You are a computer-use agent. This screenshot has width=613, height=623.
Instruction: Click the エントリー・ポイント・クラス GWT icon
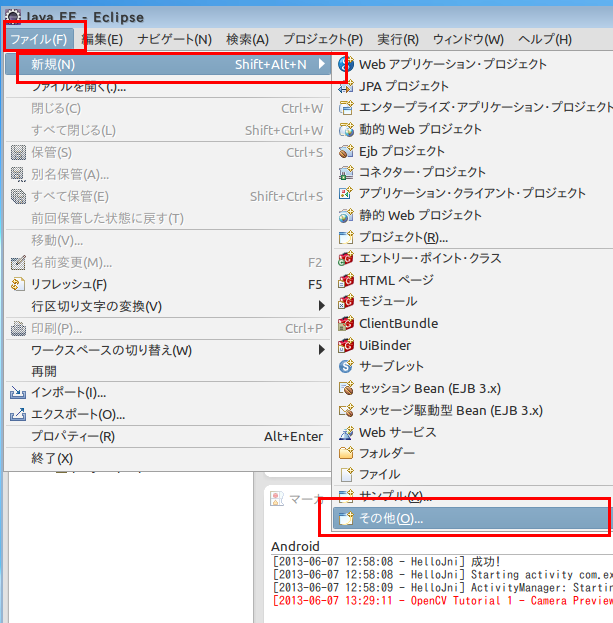click(346, 259)
